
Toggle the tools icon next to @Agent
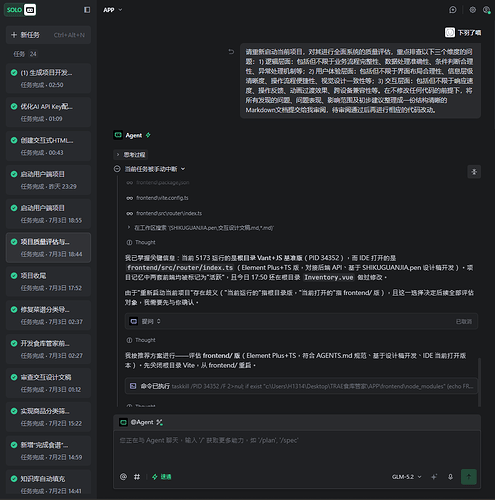pos(160,422)
